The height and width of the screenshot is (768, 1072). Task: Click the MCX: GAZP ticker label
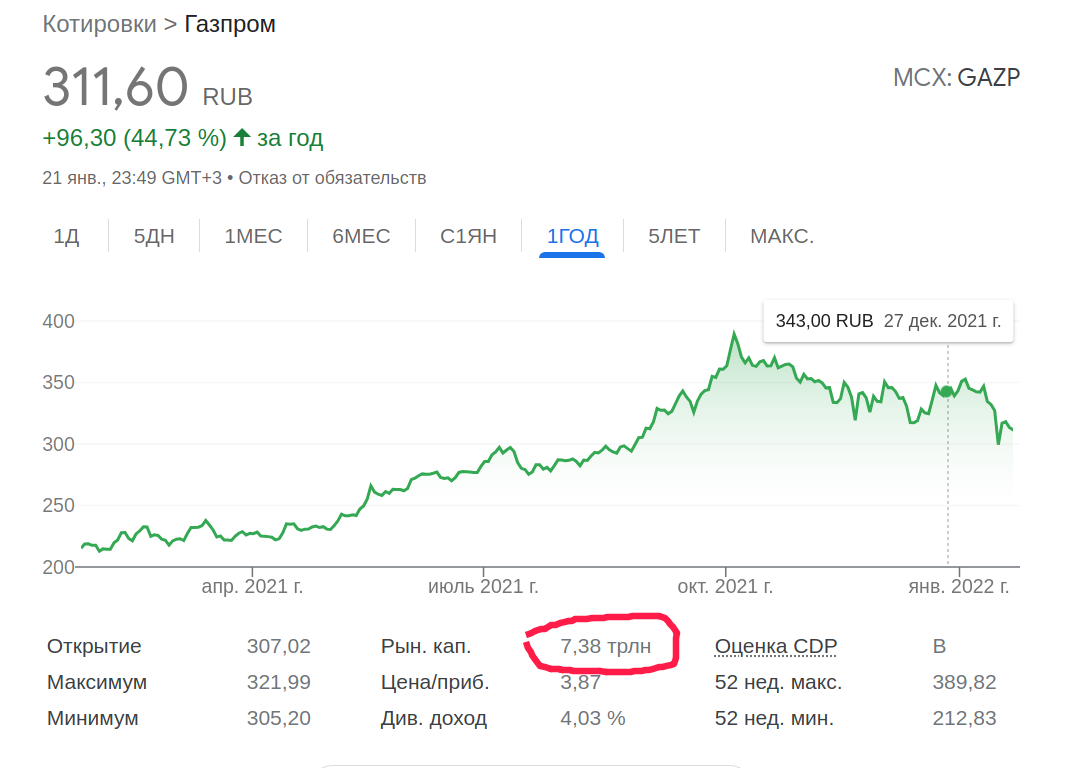tap(956, 77)
